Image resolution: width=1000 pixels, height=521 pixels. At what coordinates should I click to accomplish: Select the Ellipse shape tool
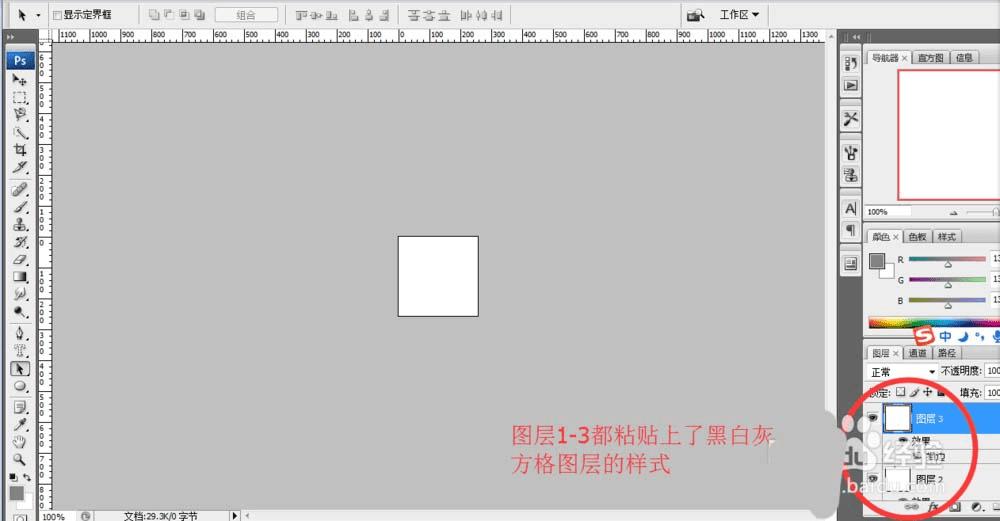(x=20, y=386)
